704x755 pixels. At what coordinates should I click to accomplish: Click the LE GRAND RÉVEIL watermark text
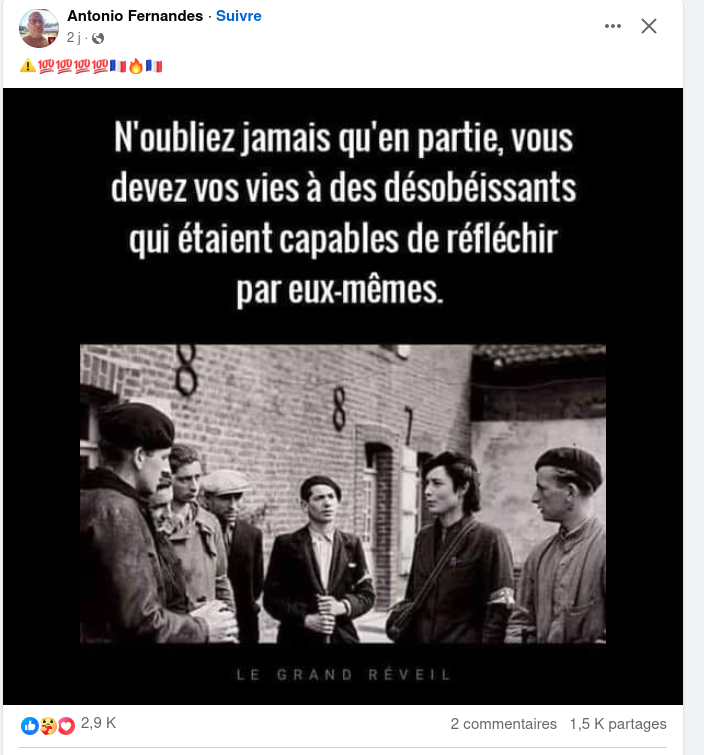[x=343, y=674]
